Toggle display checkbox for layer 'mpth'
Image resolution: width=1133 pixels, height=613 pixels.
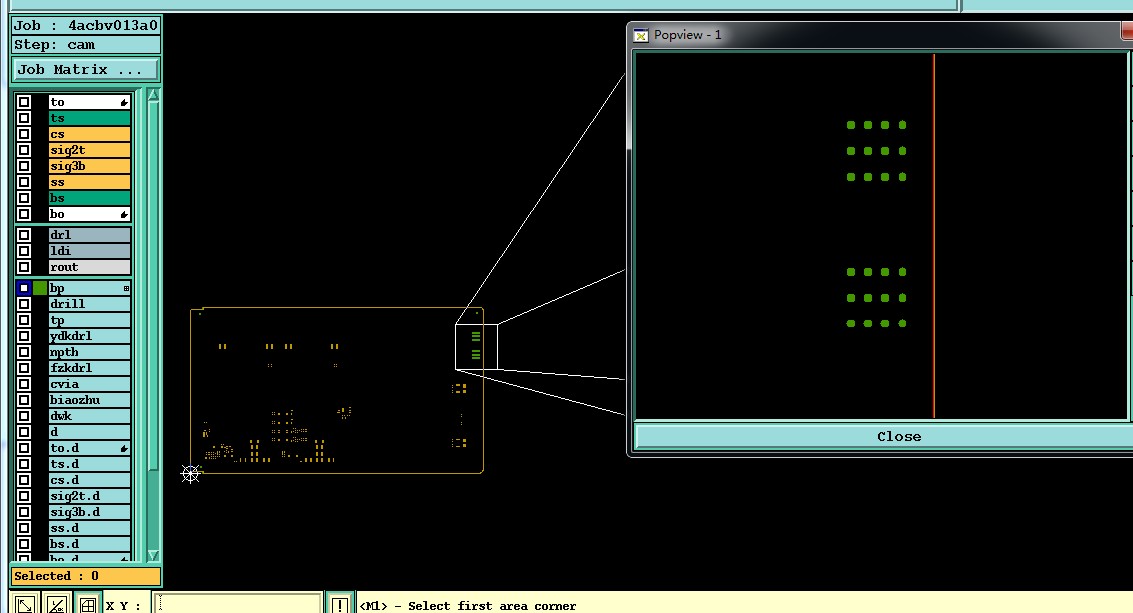click(24, 352)
